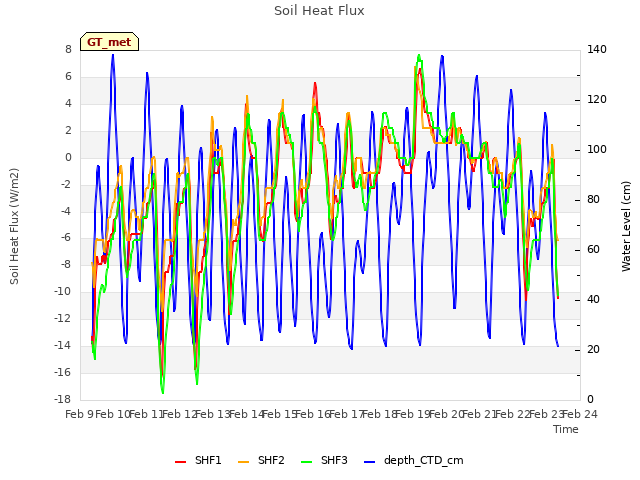Click the Feb 9 x-axis tick label
The image size is (640, 480).
pos(79,414)
